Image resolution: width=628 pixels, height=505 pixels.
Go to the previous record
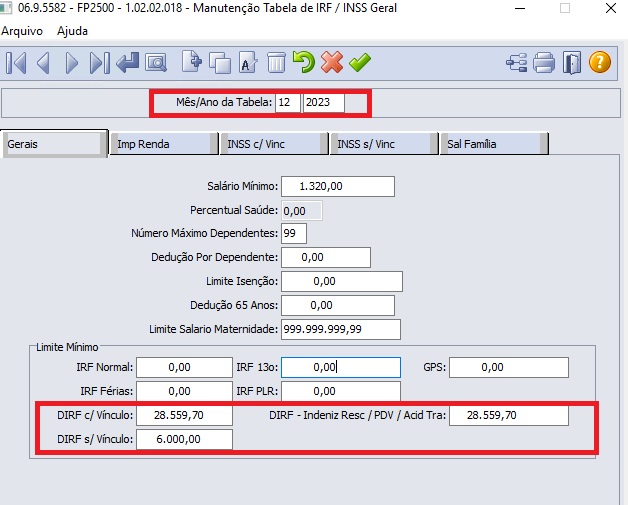[44, 63]
